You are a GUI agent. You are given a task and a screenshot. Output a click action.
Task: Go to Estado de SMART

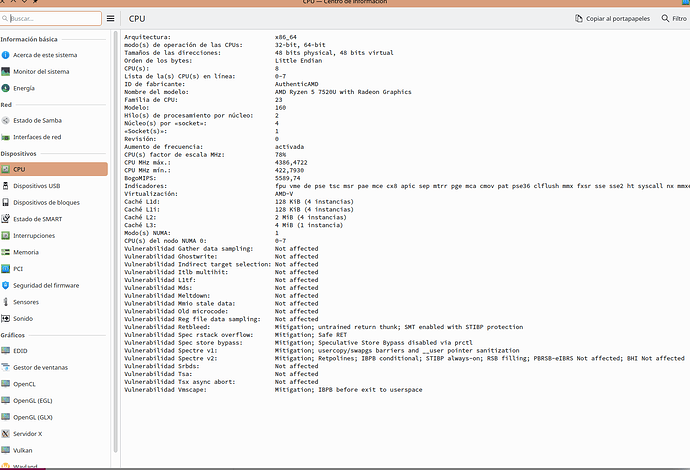point(39,219)
